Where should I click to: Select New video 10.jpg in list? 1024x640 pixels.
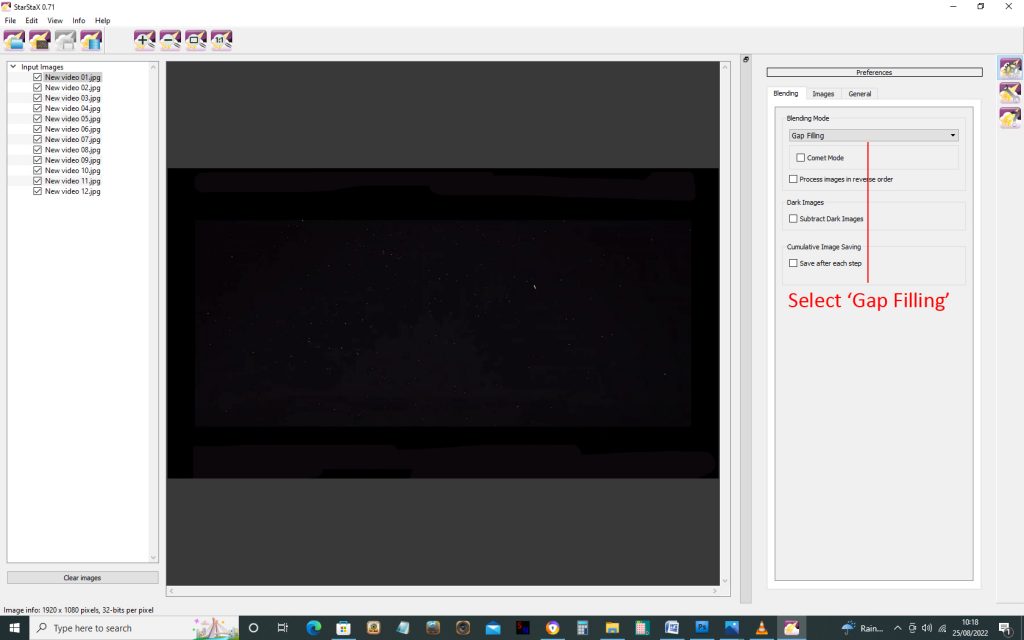pos(72,170)
